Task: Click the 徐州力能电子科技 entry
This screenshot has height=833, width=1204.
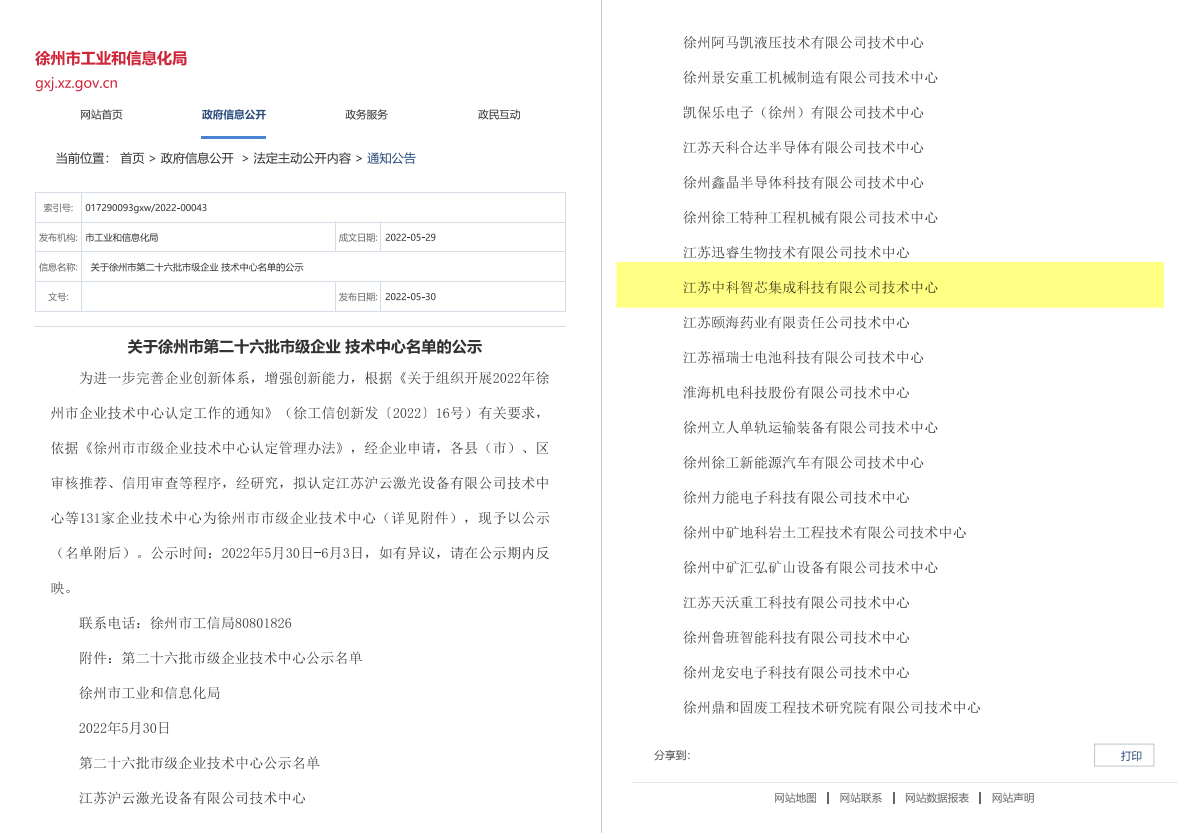Action: pyautogui.click(x=796, y=497)
